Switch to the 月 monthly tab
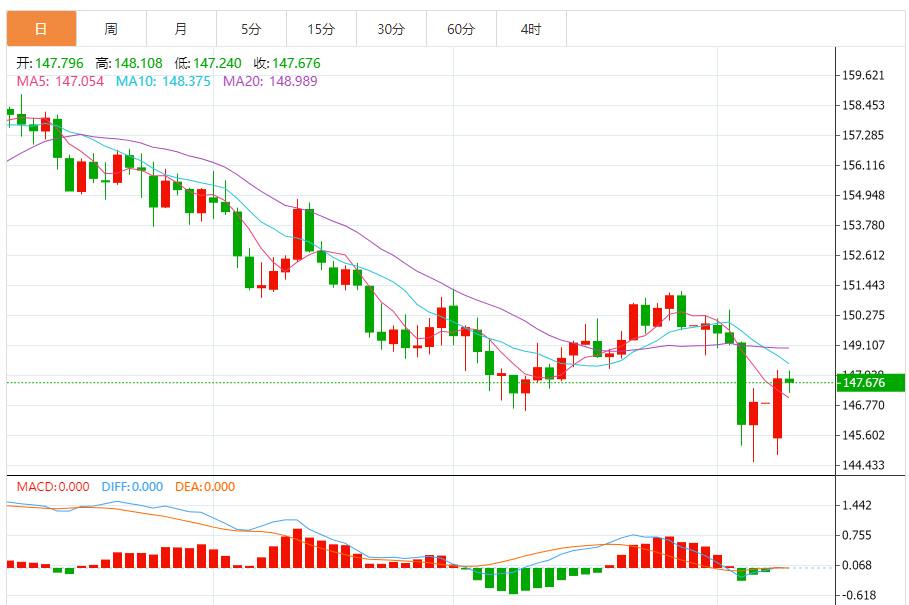This screenshot has width=909, height=605. [181, 28]
